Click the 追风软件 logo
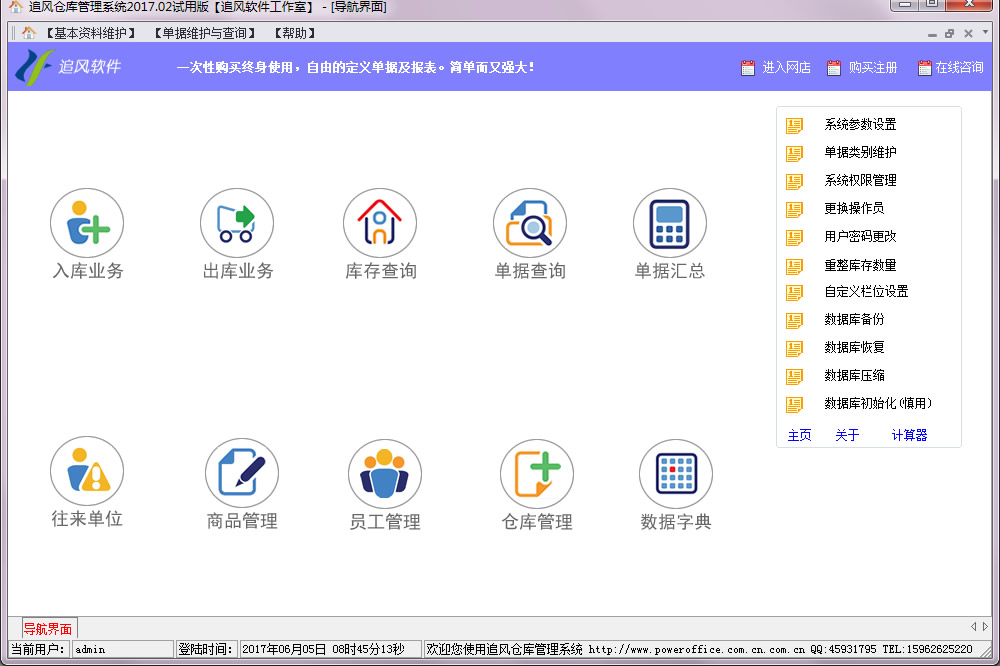Screen dimensions: 1000x666 [68, 67]
